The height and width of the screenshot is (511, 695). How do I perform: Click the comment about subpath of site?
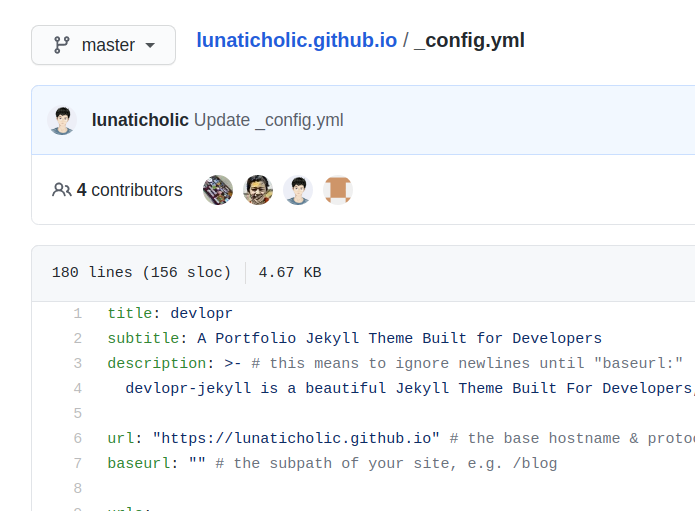[x=386, y=463]
